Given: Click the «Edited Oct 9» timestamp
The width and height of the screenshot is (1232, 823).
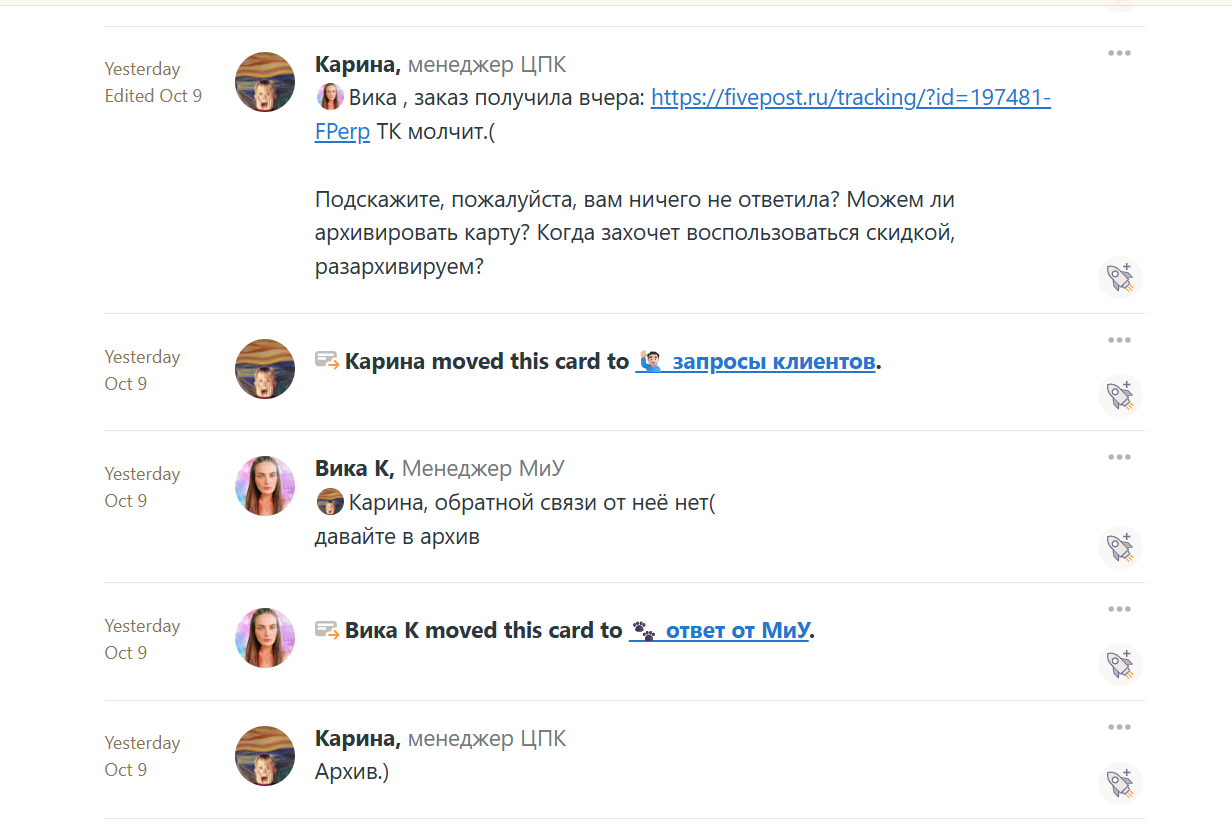Looking at the screenshot, I should click(x=153, y=96).
